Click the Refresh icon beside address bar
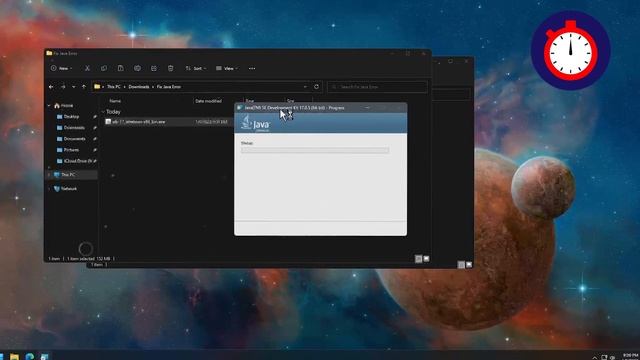 316,87
